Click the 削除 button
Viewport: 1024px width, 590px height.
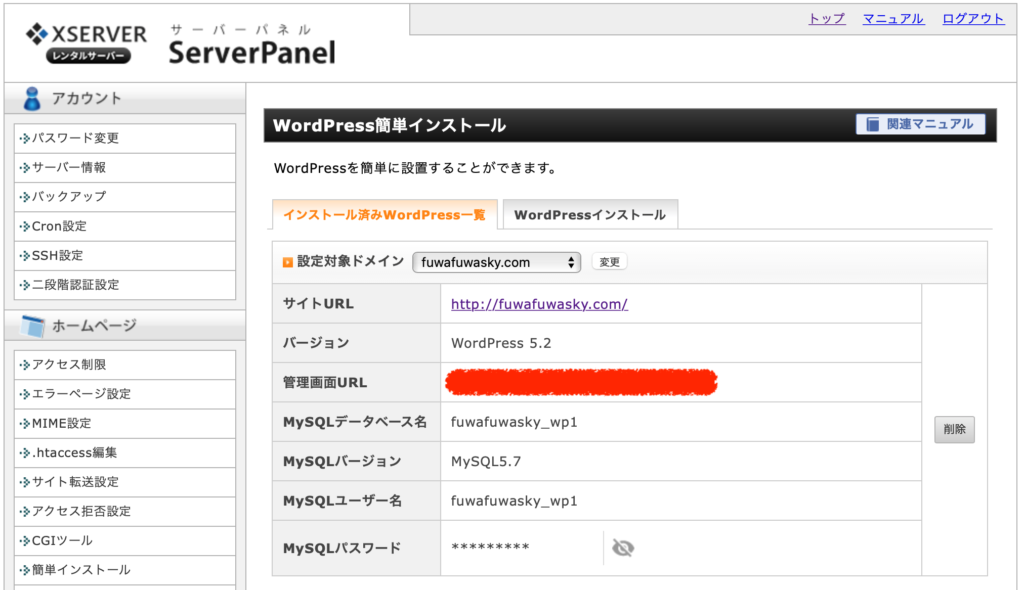[954, 429]
